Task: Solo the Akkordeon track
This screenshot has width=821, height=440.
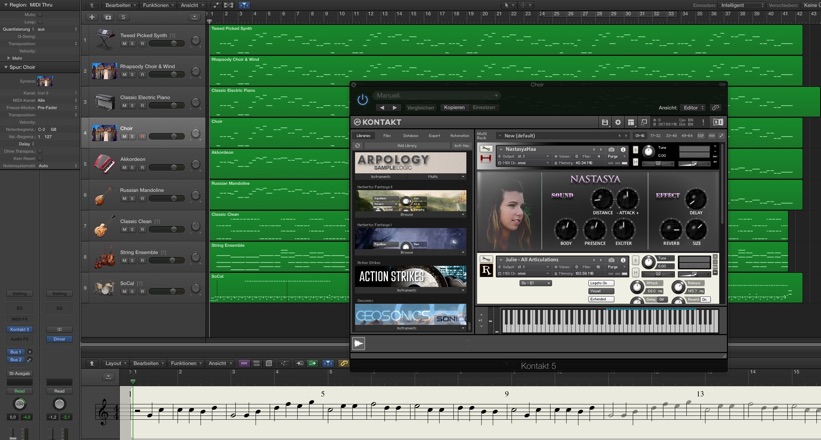Action: point(132,168)
